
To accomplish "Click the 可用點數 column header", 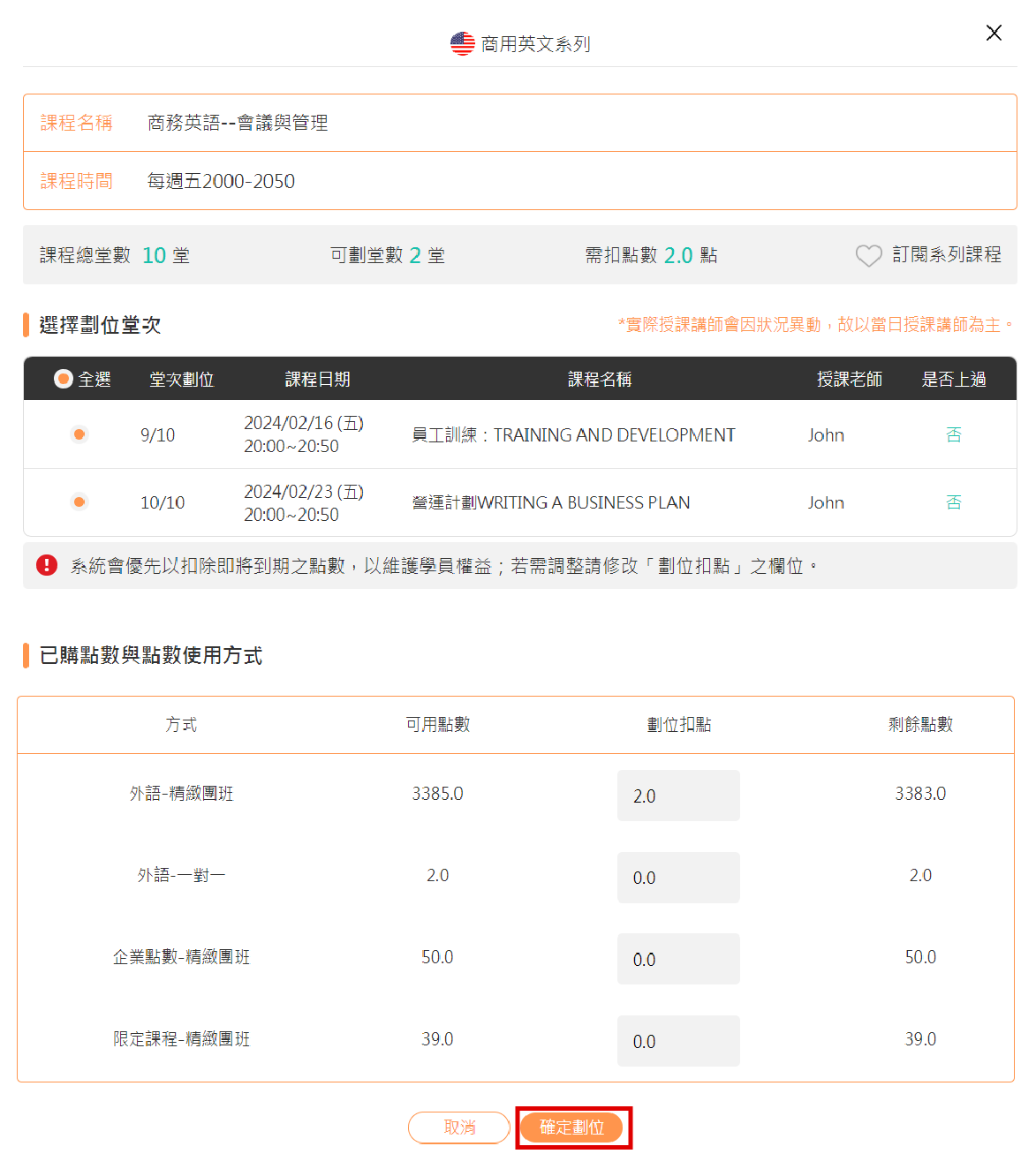I will 437,724.
